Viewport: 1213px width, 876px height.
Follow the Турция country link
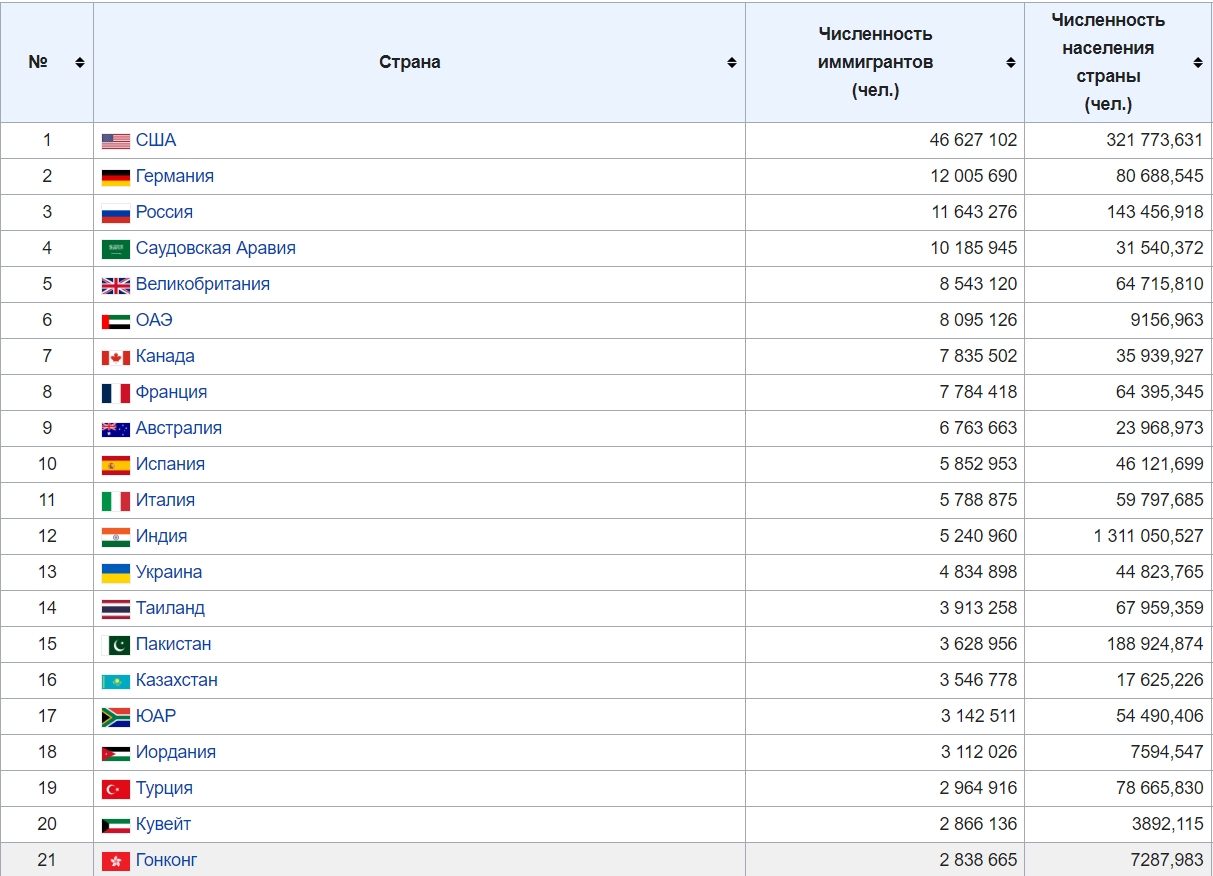[x=164, y=788]
